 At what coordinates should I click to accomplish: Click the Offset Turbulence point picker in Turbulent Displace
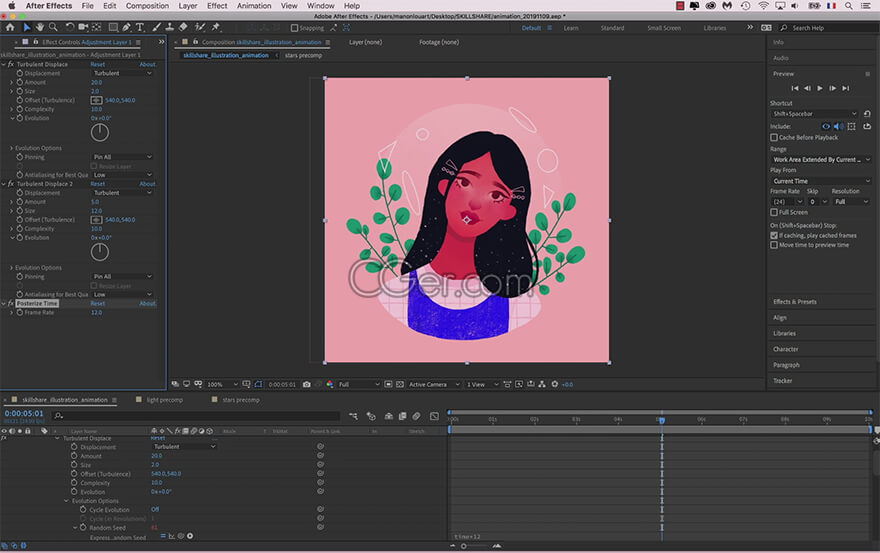pos(97,100)
